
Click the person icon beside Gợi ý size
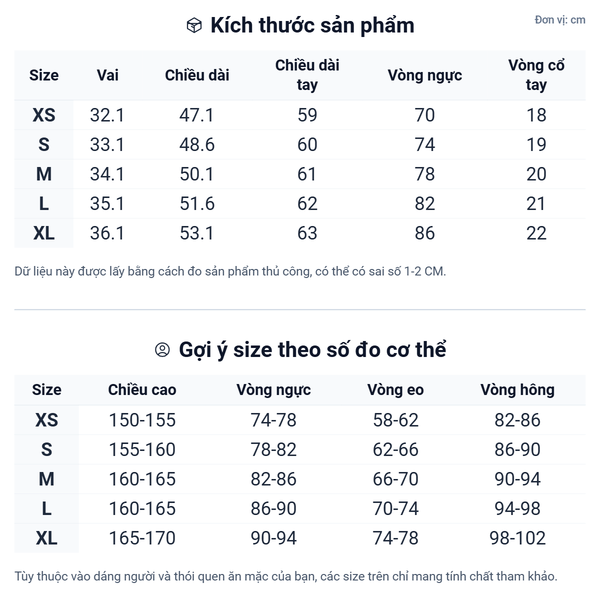pyautogui.click(x=163, y=350)
